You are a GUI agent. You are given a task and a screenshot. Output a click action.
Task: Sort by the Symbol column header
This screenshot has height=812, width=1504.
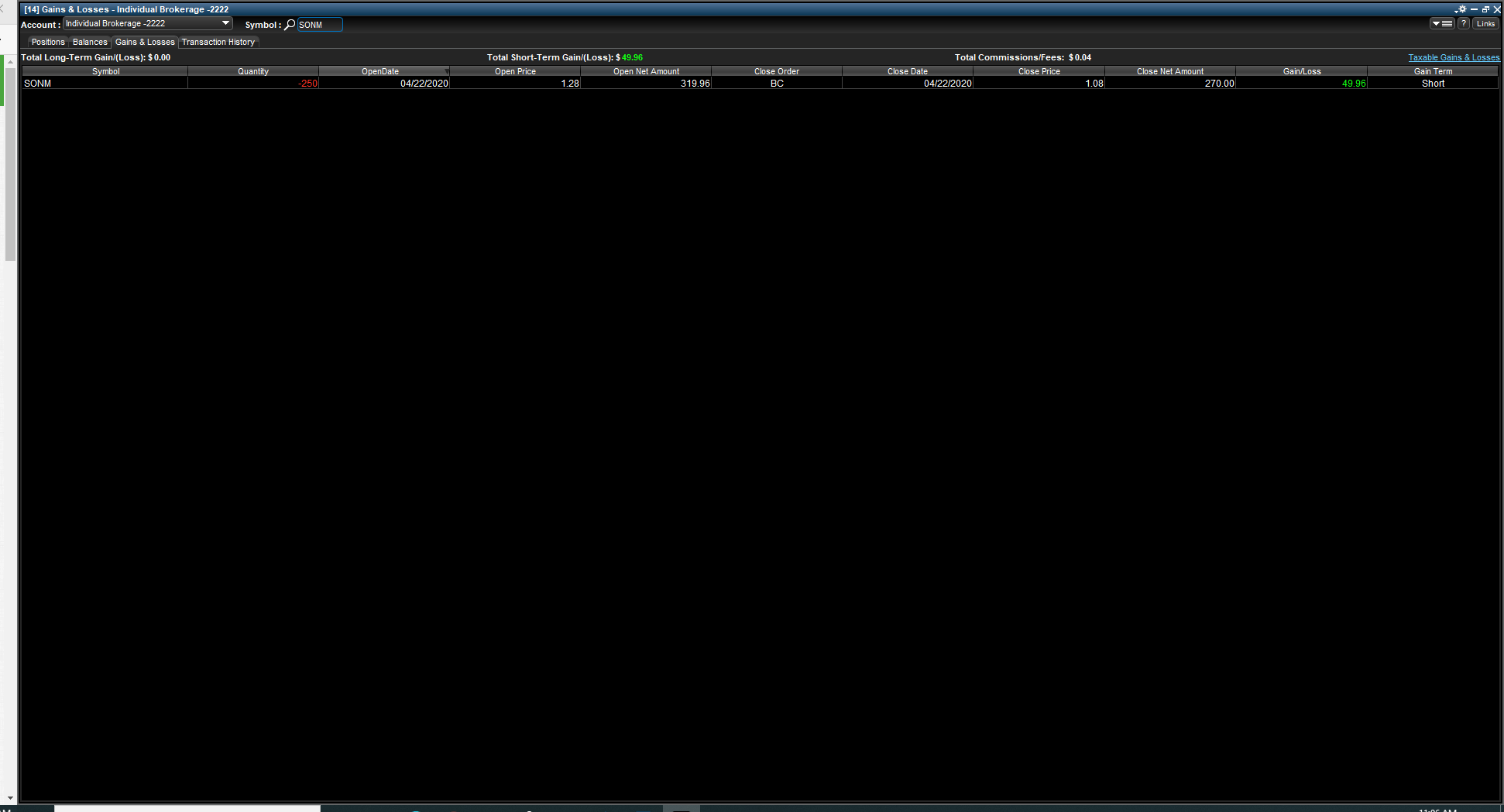105,71
